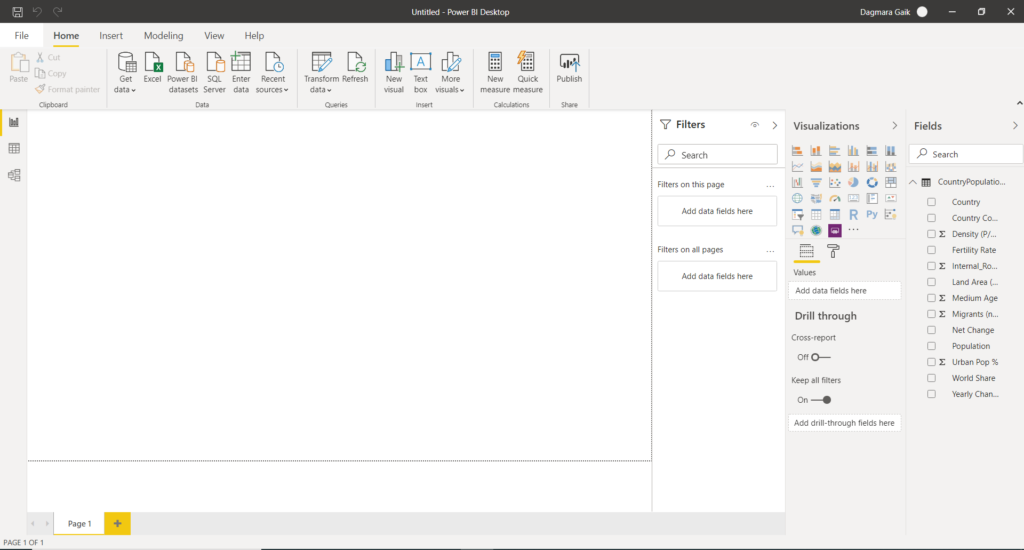The image size is (1024, 550).
Task: Switch to Data view in left sidebar
Action: [x=14, y=148]
